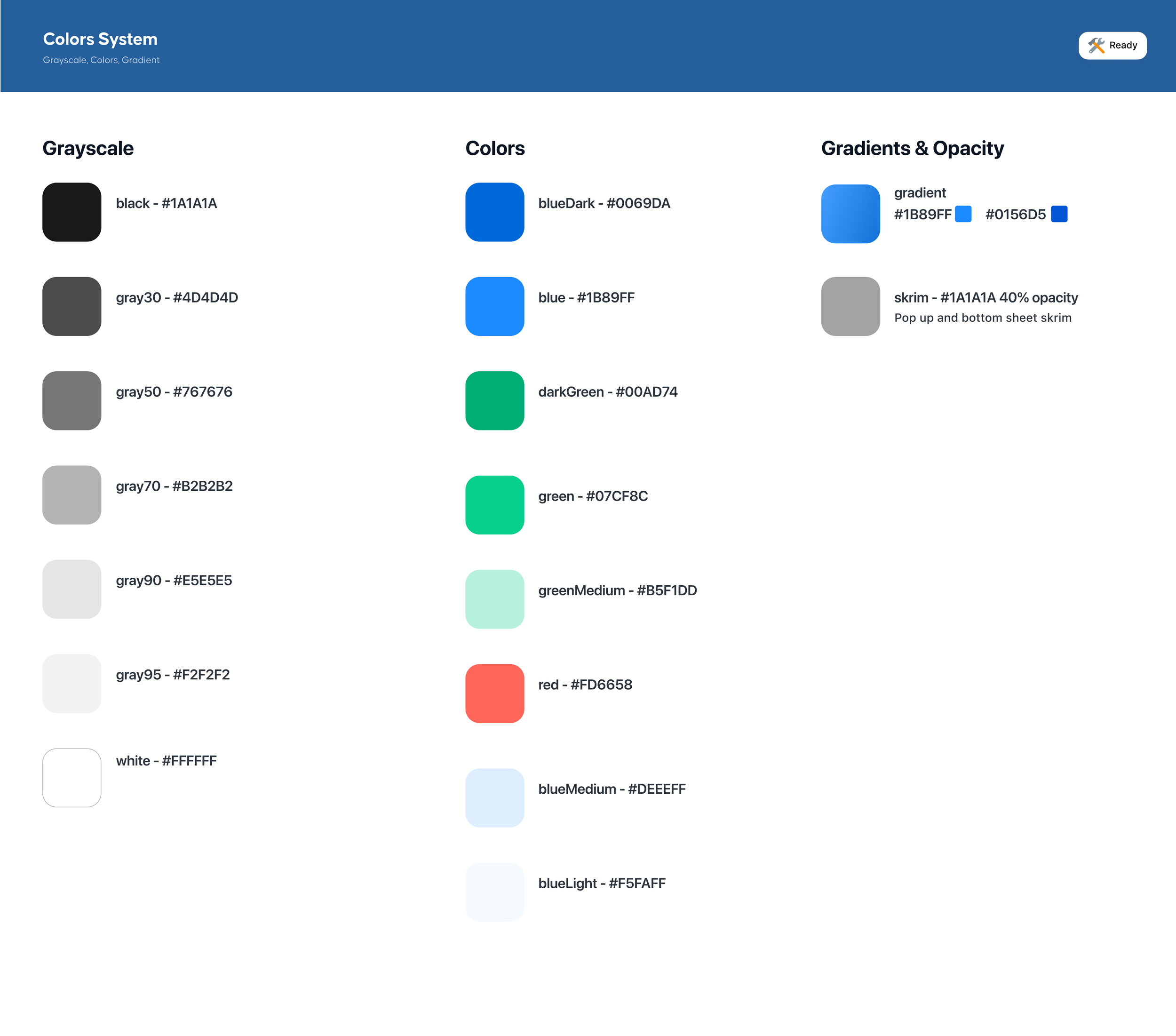Select the gray70 #B2B2B2 swatch
Image resolution: width=1176 pixels, height=1036 pixels.
(72, 495)
